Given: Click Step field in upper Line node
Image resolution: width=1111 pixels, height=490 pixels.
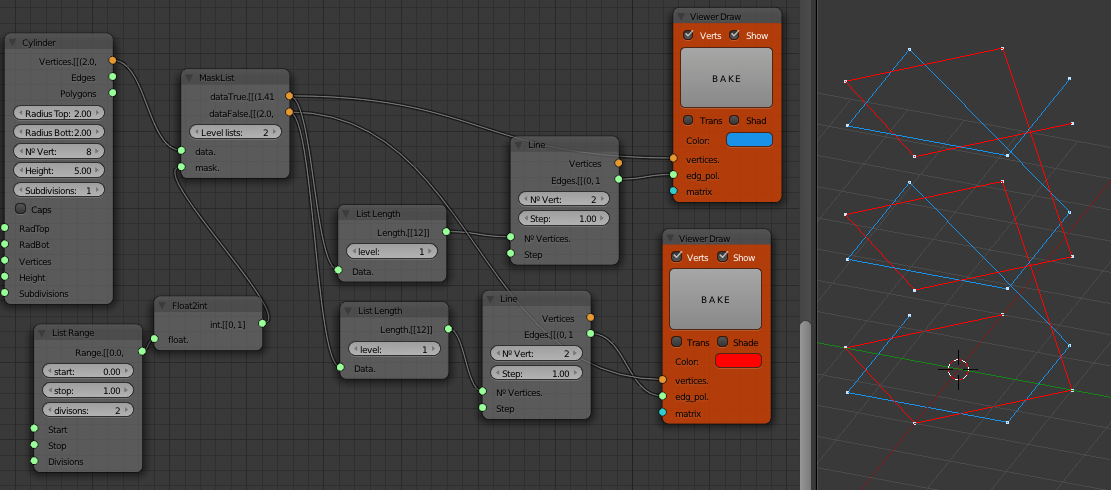Looking at the screenshot, I should [x=565, y=219].
